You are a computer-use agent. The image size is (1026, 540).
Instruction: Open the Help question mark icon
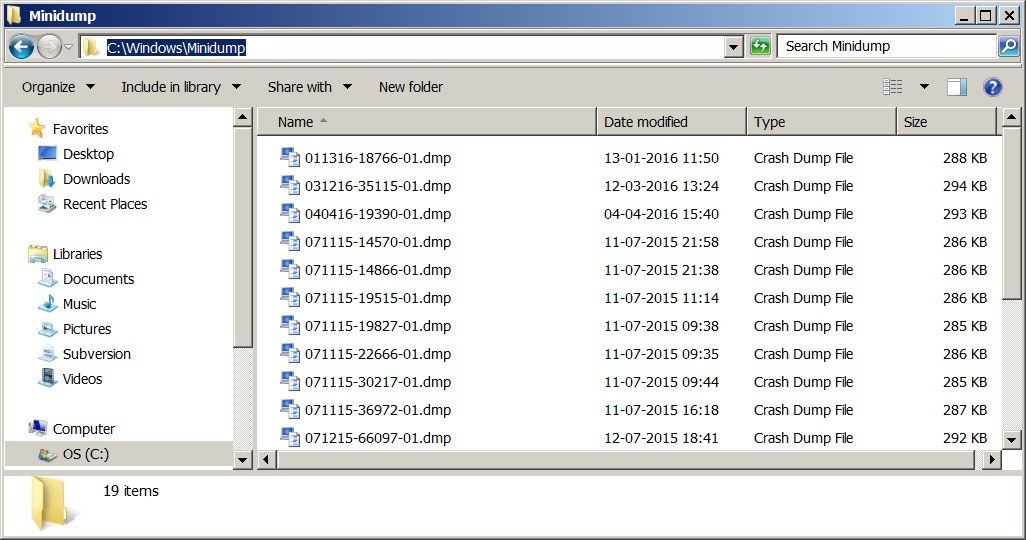coord(993,87)
